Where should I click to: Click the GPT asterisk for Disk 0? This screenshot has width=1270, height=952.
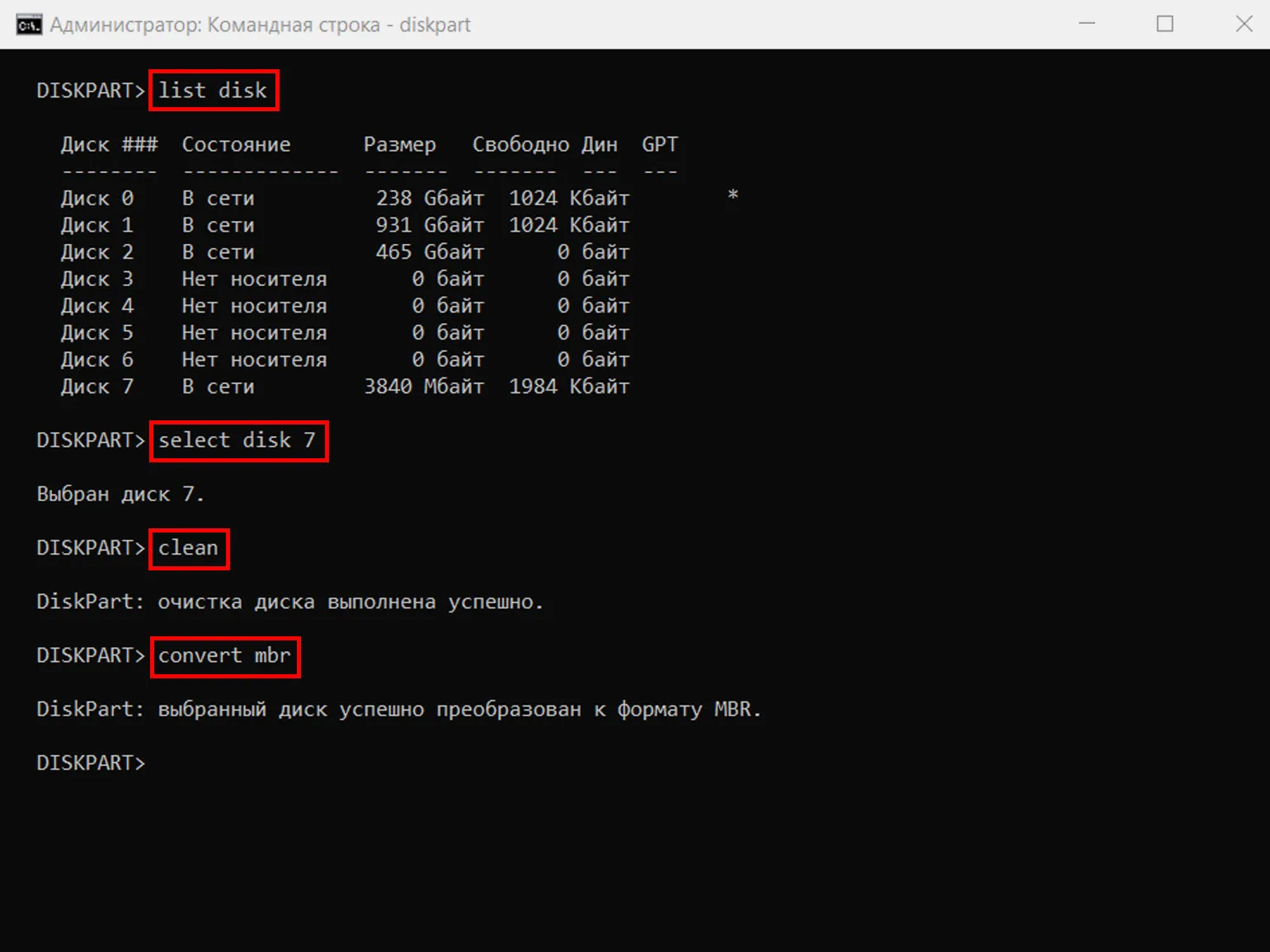732,196
